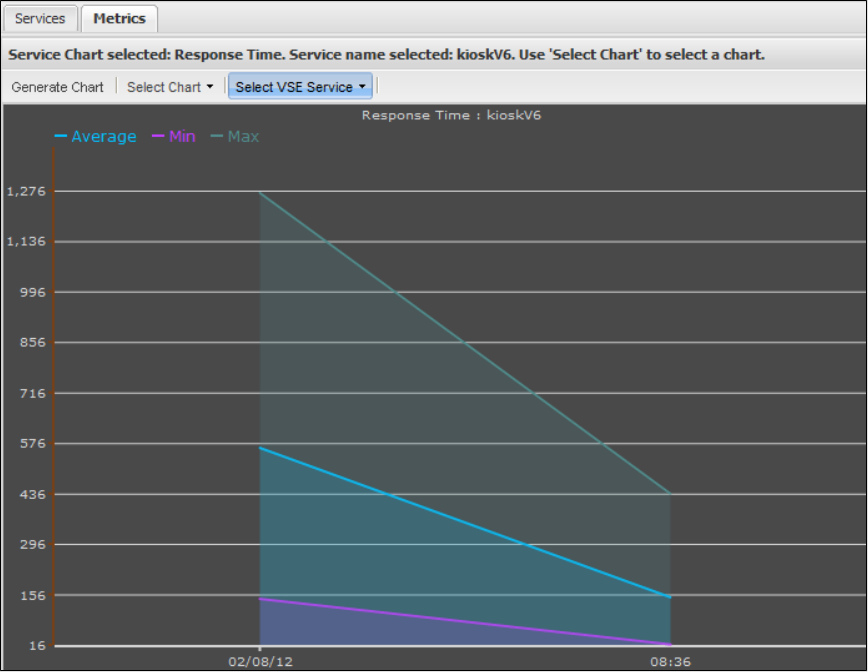This screenshot has height=672, width=868.
Task: Click the 156 y-axis label
Action: coord(33,596)
